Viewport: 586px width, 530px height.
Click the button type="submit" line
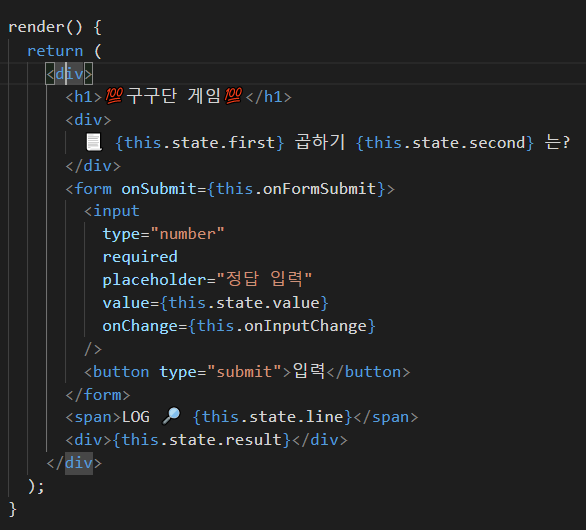[x=247, y=372]
